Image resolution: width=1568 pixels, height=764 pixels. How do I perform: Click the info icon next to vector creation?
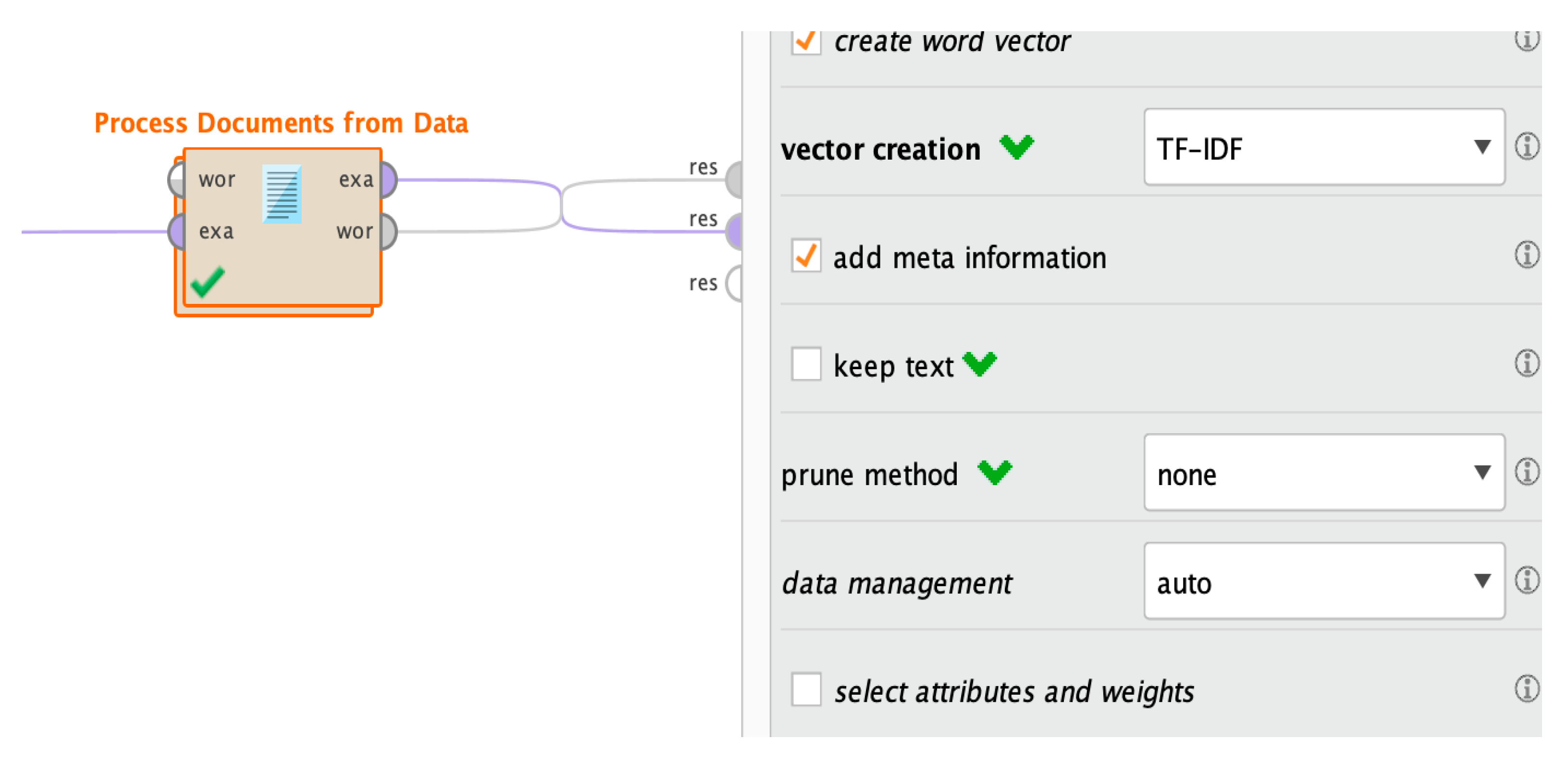tap(1526, 147)
